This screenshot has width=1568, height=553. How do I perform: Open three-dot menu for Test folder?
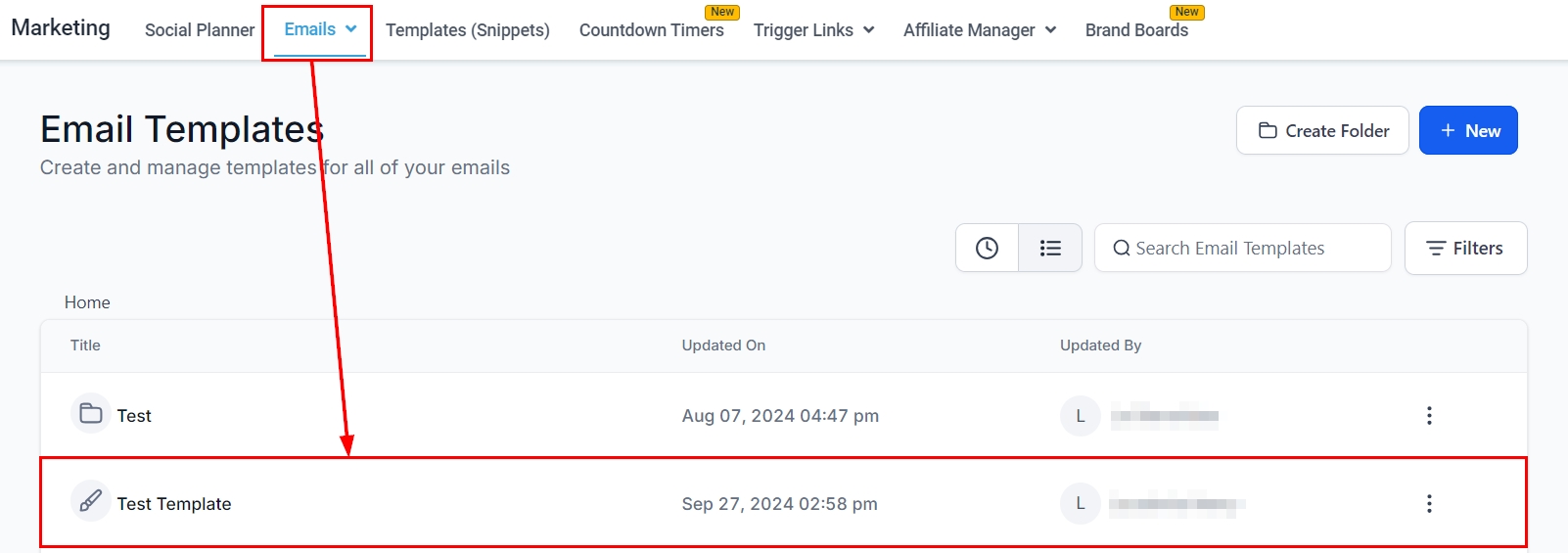tap(1429, 416)
